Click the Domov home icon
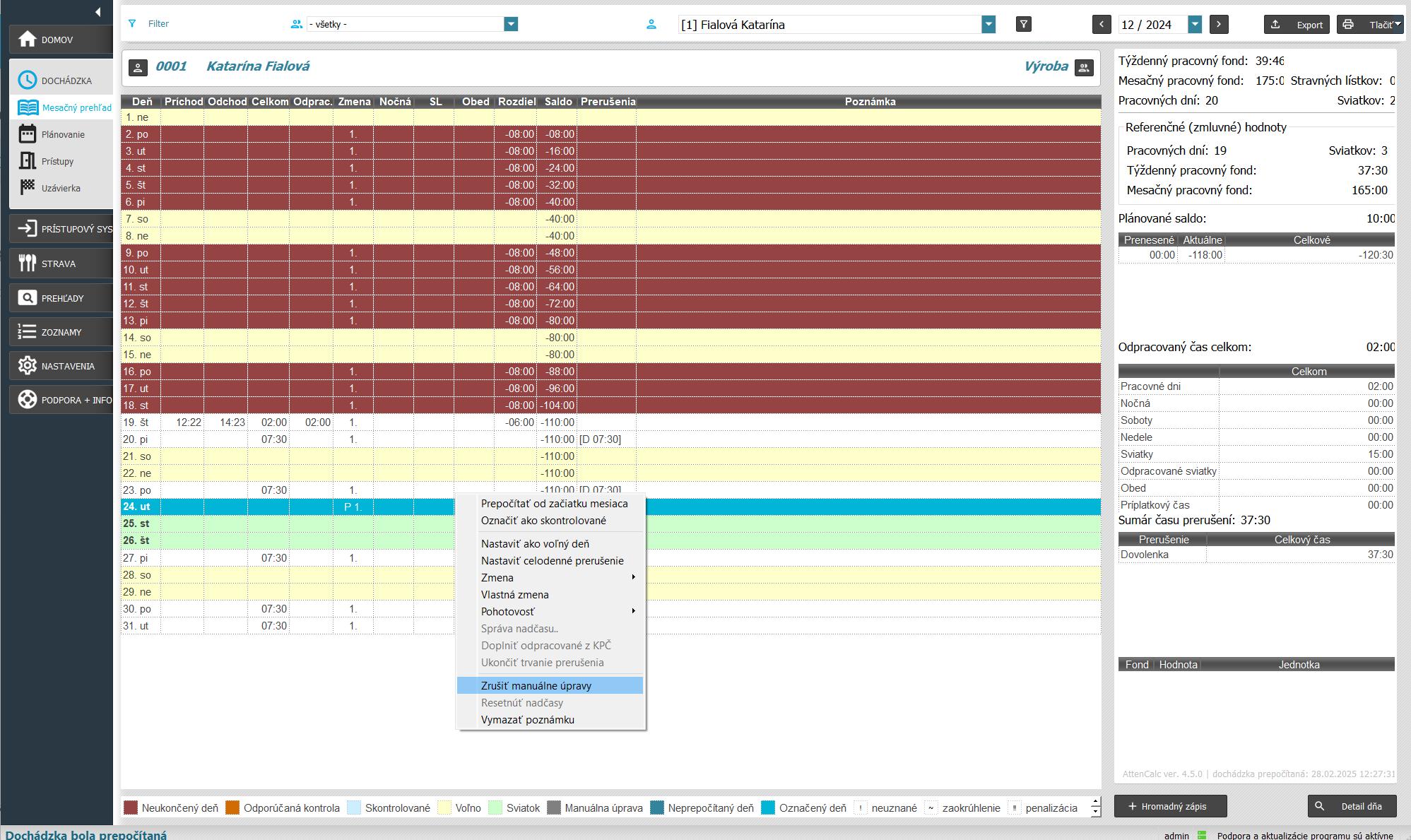The width and height of the screenshot is (1411, 840). (x=28, y=39)
